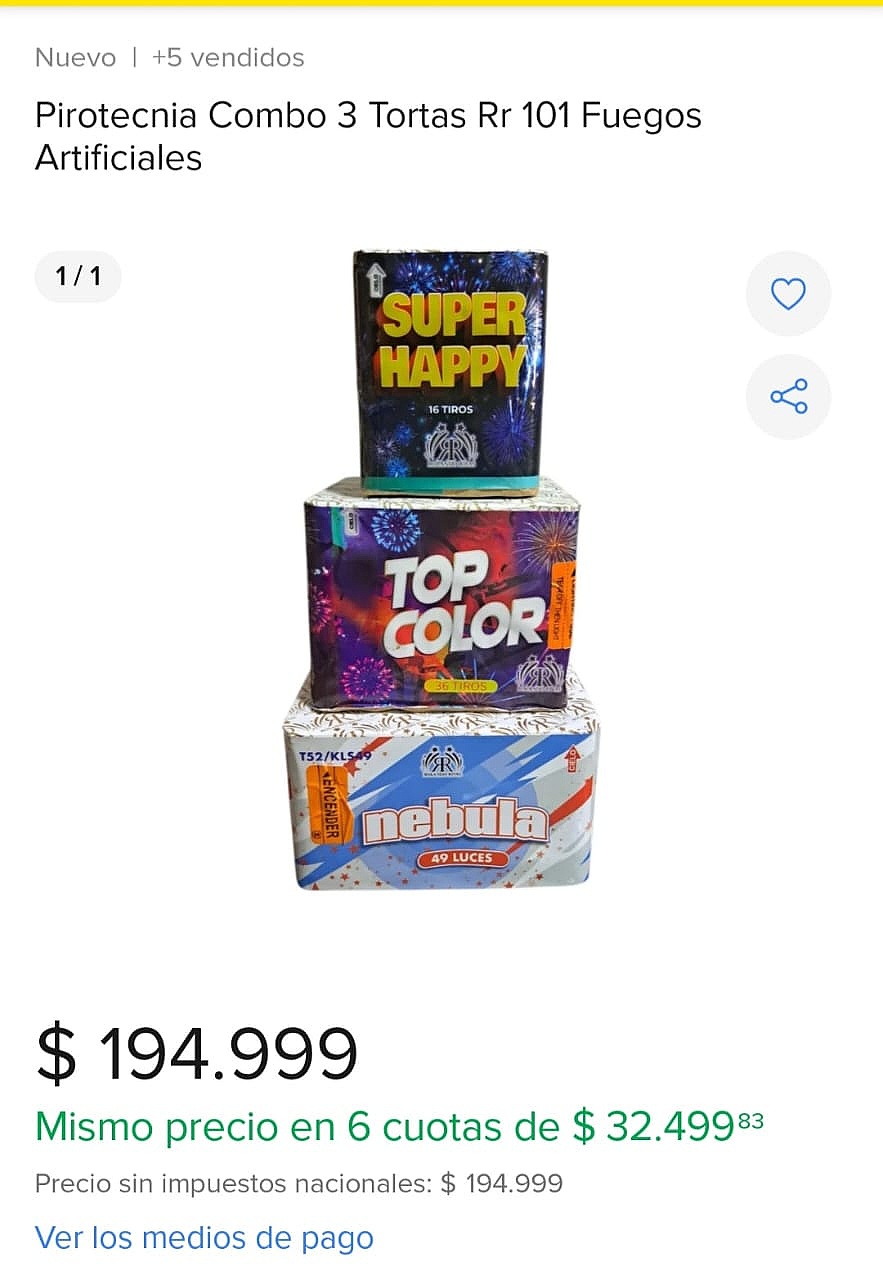Click the 1/1 image counter badge
Viewport: 883px width, 1280px height.
pyautogui.click(x=78, y=277)
